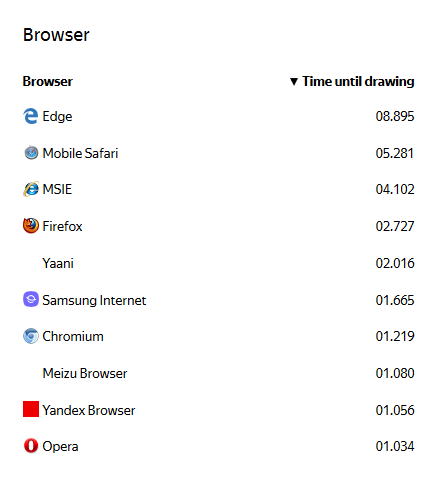Viewport: 437px width, 487px height.
Task: Select the Mobile Safari text label
Action: click(x=80, y=153)
